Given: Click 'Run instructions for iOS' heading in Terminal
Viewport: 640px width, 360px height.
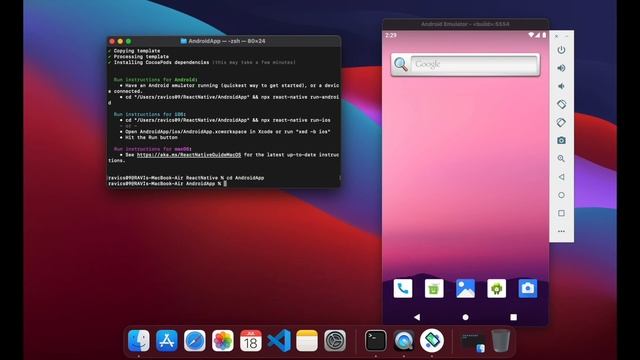Looking at the screenshot, I should coord(150,114).
